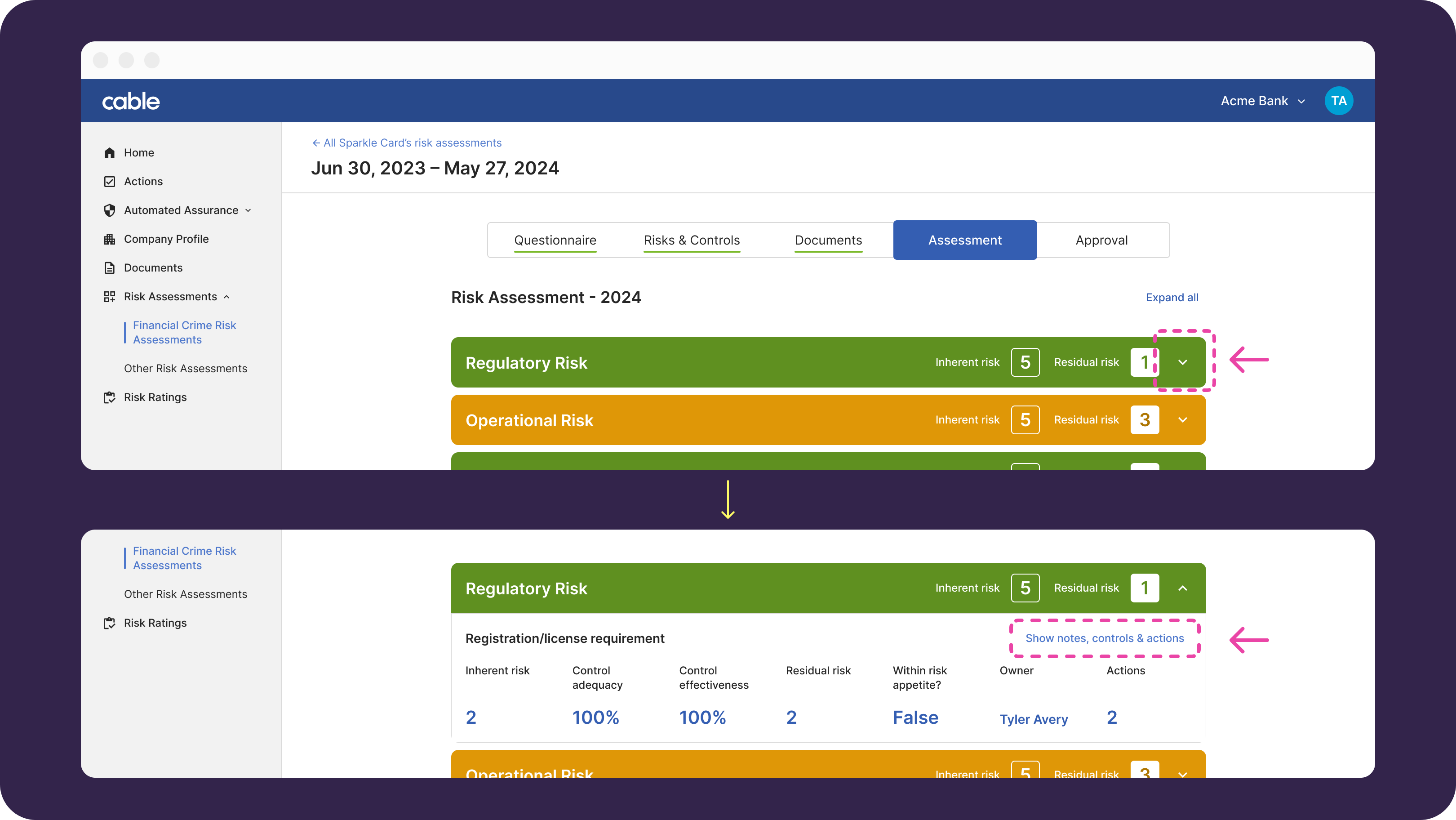This screenshot has height=820, width=1456.
Task: Switch to the Approval tab
Action: [1101, 241]
